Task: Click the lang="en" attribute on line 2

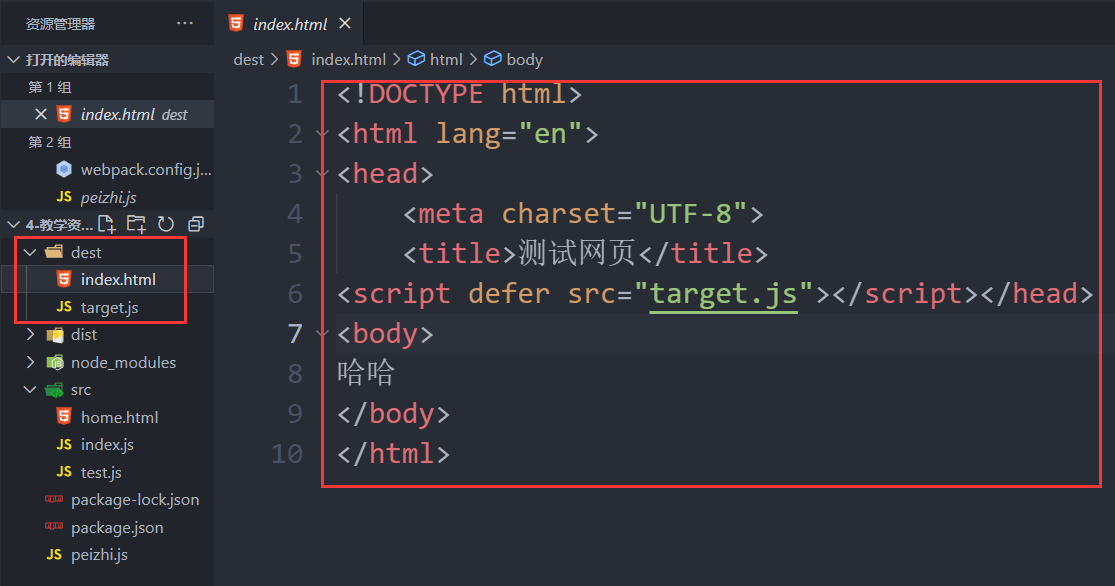Action: (x=508, y=134)
